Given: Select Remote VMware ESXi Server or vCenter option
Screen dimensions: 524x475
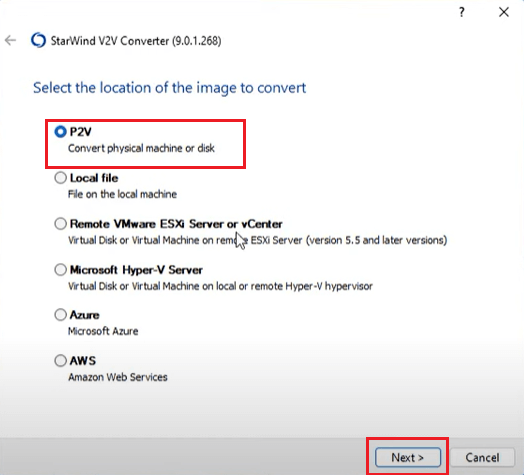Looking at the screenshot, I should pos(60,224).
